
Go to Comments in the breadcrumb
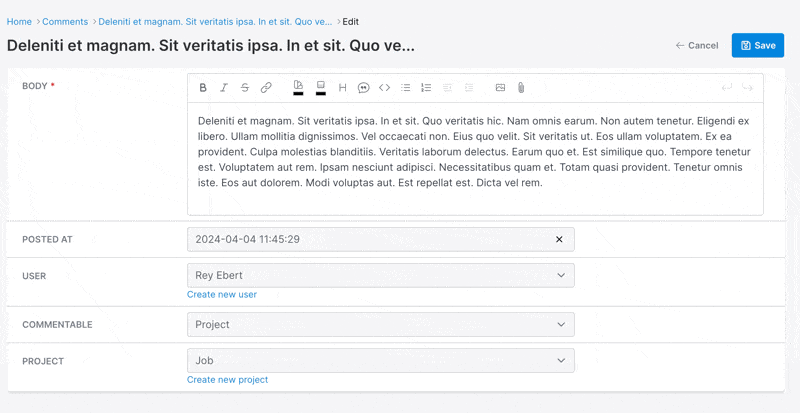(65, 22)
